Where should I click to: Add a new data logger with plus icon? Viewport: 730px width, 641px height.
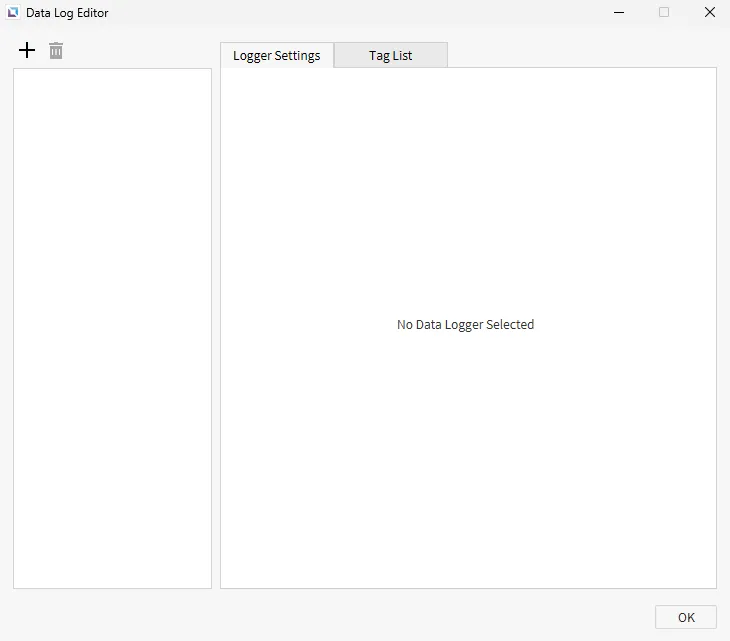click(27, 50)
